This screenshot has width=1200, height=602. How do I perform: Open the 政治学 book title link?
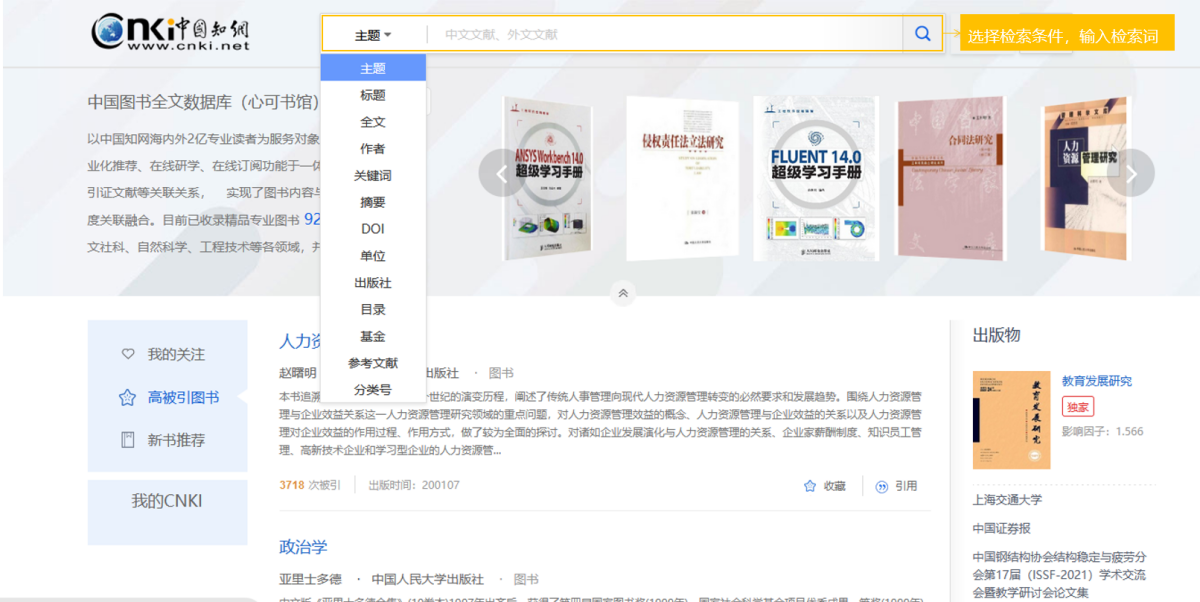(303, 547)
